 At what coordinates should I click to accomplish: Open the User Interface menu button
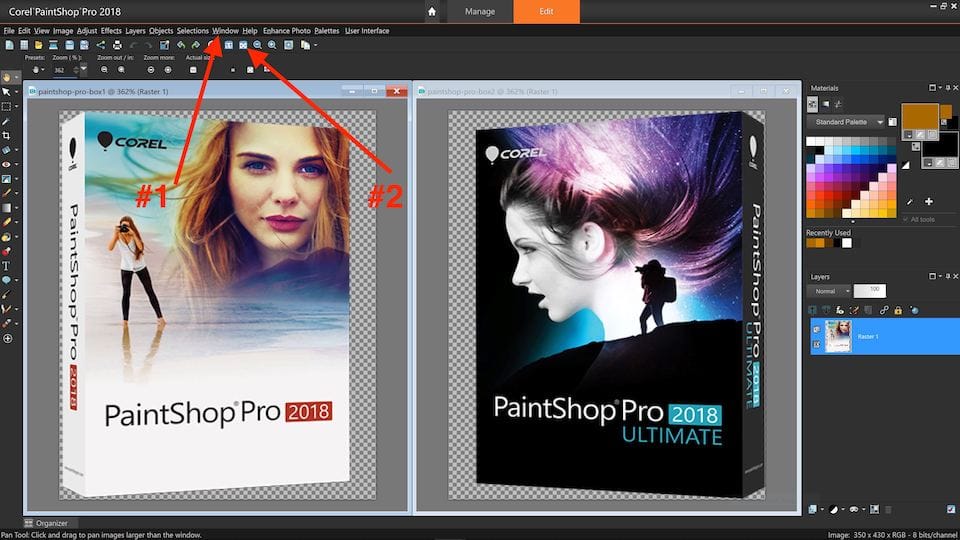tap(367, 31)
